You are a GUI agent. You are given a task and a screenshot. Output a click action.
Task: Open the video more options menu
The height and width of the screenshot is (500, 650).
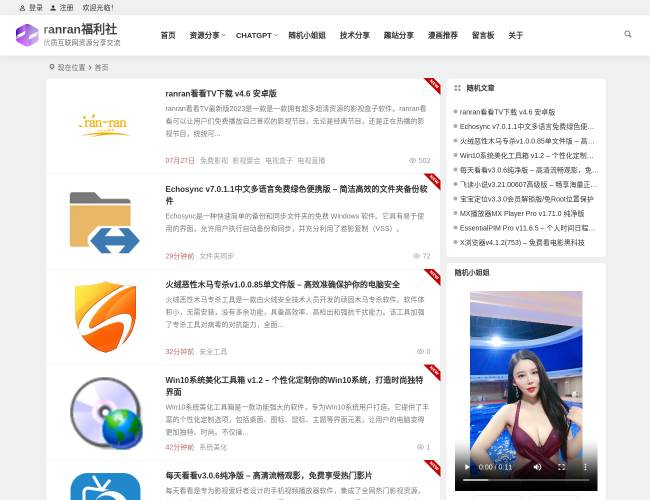pos(585,467)
